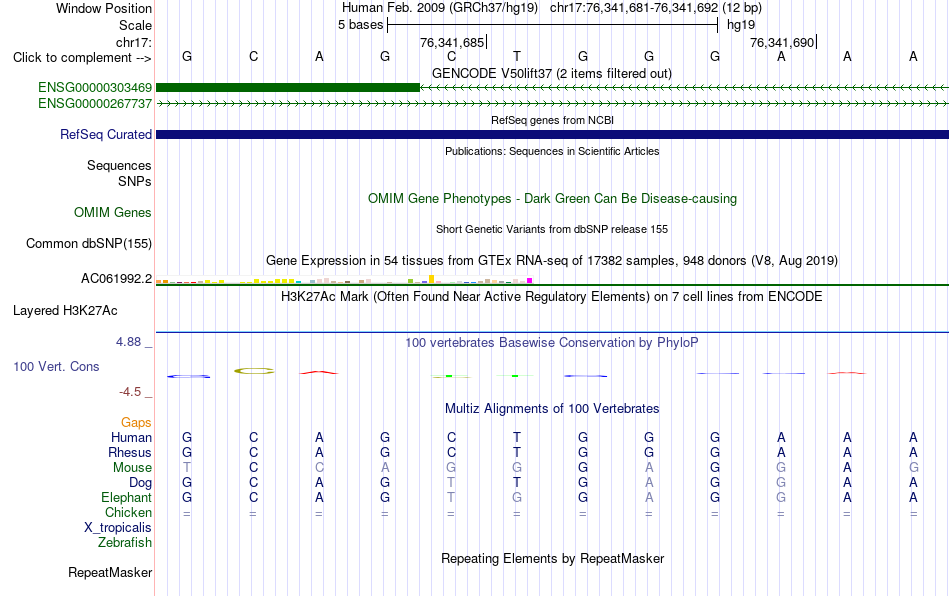Click the GENCODE V50lift37 track title
Image resolution: width=950 pixels, height=596 pixels.
pyautogui.click(x=552, y=73)
